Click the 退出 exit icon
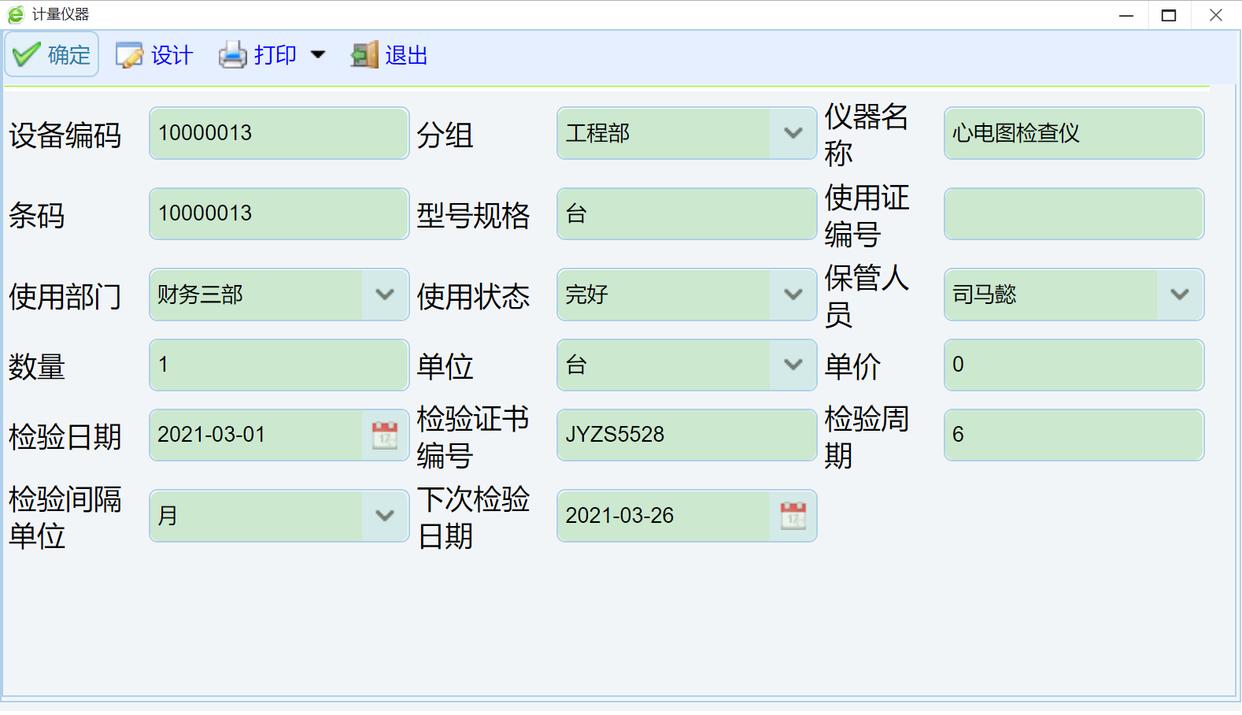1242x715 pixels. point(364,55)
